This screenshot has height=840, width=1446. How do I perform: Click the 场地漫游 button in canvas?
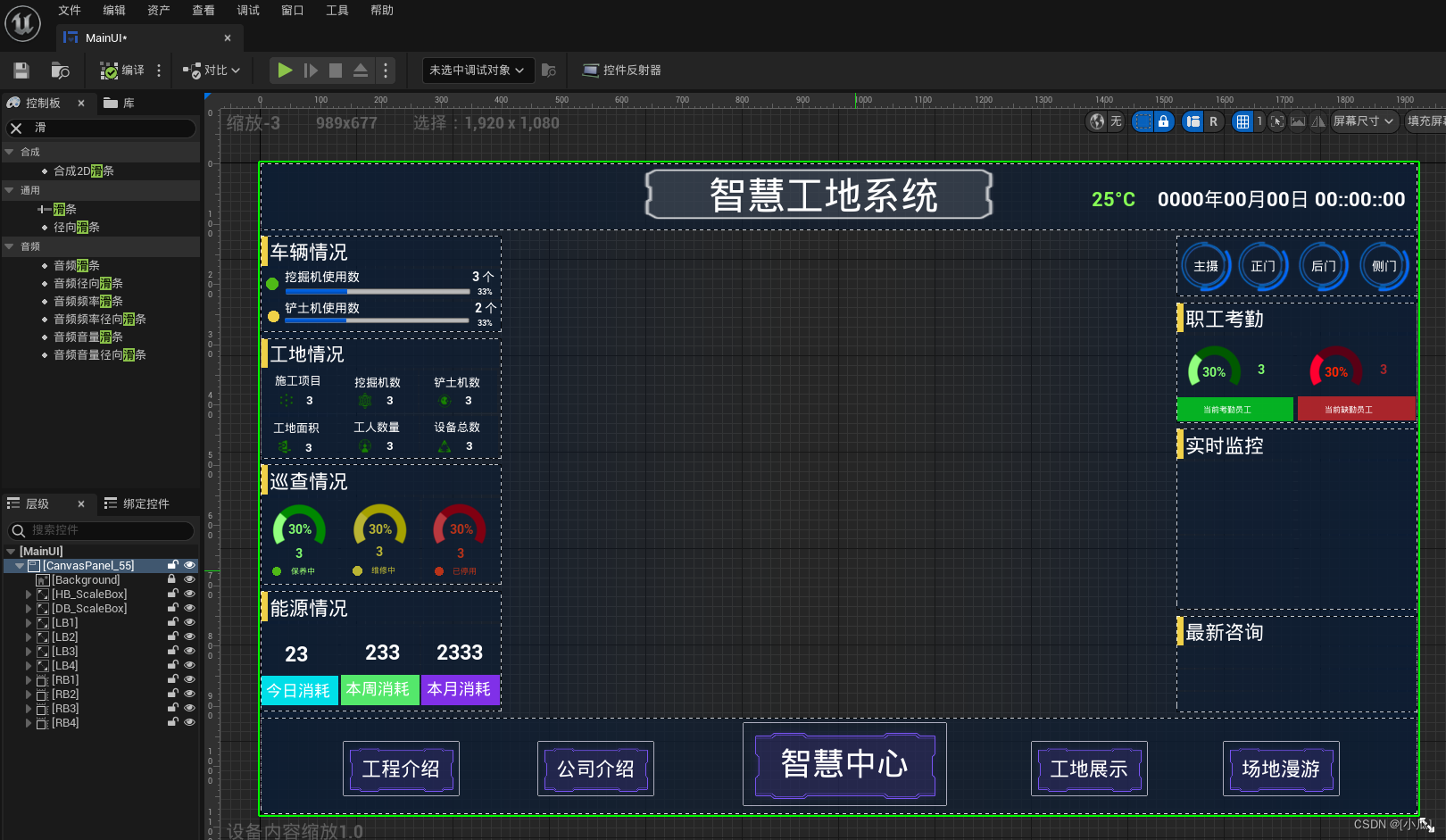tap(1281, 769)
